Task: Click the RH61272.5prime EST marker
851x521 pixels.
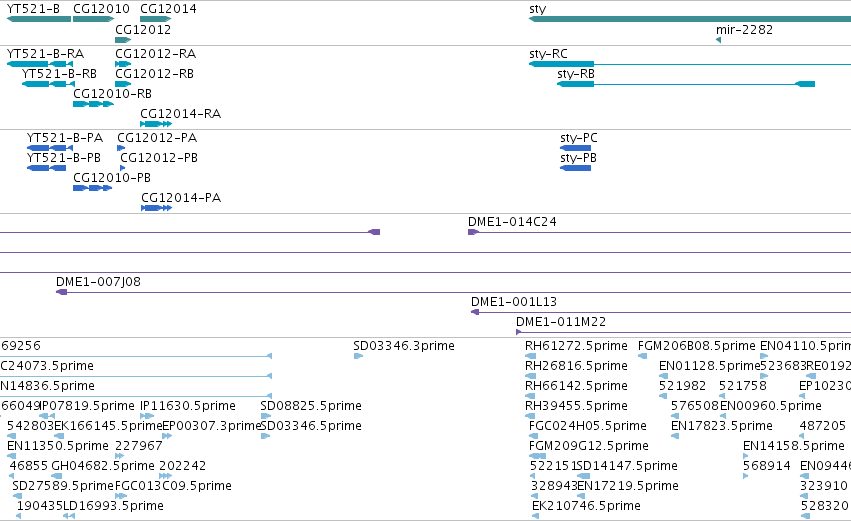Action: click(x=530, y=356)
